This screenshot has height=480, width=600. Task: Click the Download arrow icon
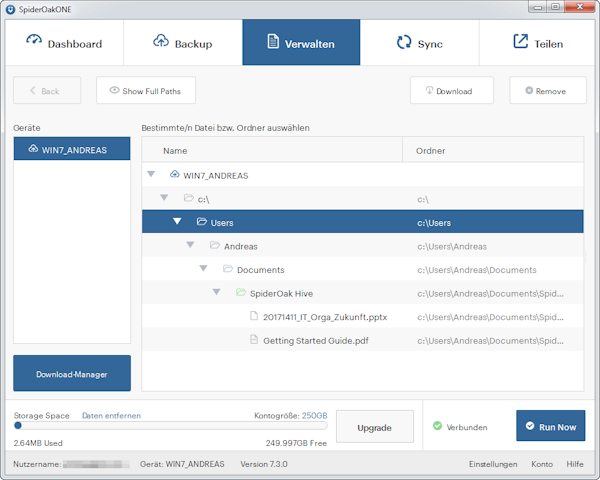tap(429, 90)
